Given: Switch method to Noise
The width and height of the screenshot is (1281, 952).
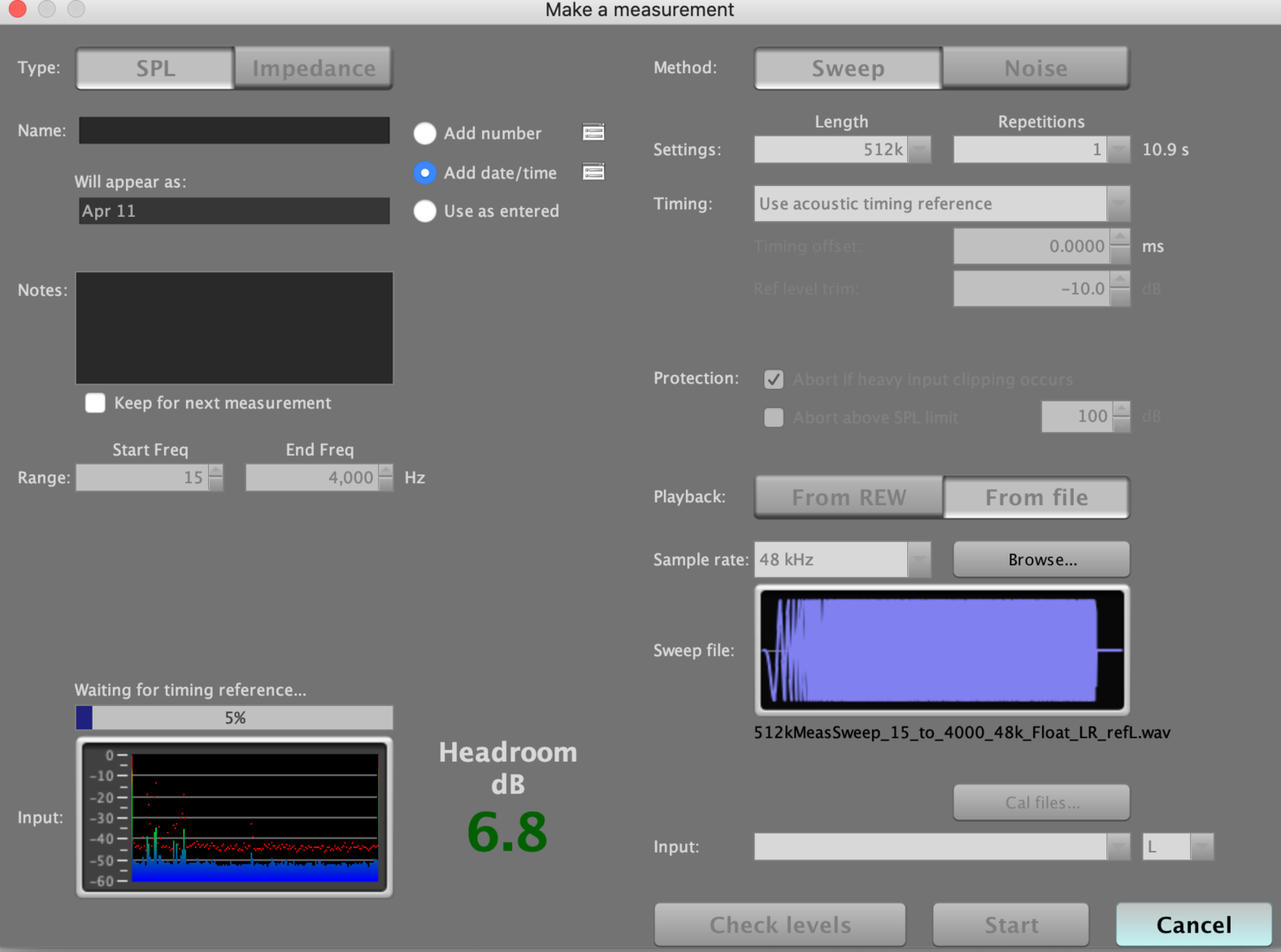Looking at the screenshot, I should tap(1035, 69).
